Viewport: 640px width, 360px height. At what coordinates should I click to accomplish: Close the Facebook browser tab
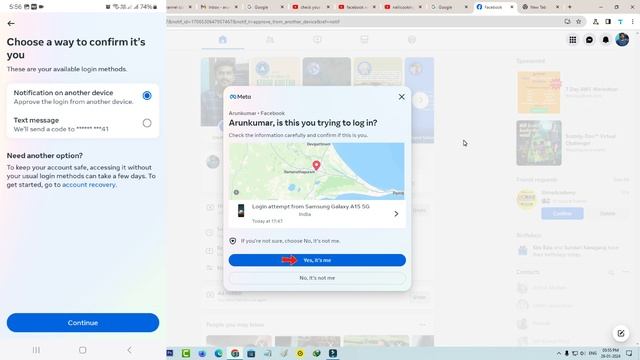(x=512, y=7)
